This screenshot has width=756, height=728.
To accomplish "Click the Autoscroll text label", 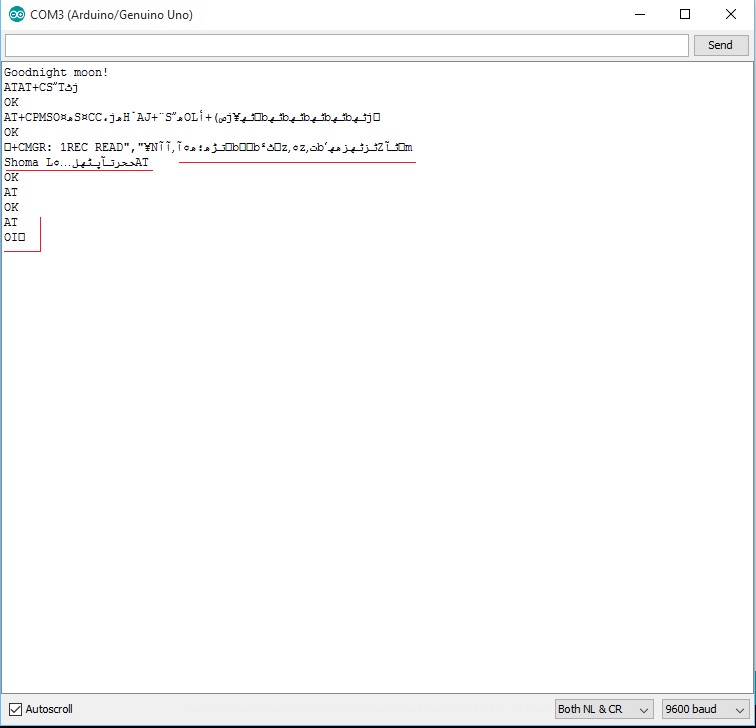I will point(49,709).
